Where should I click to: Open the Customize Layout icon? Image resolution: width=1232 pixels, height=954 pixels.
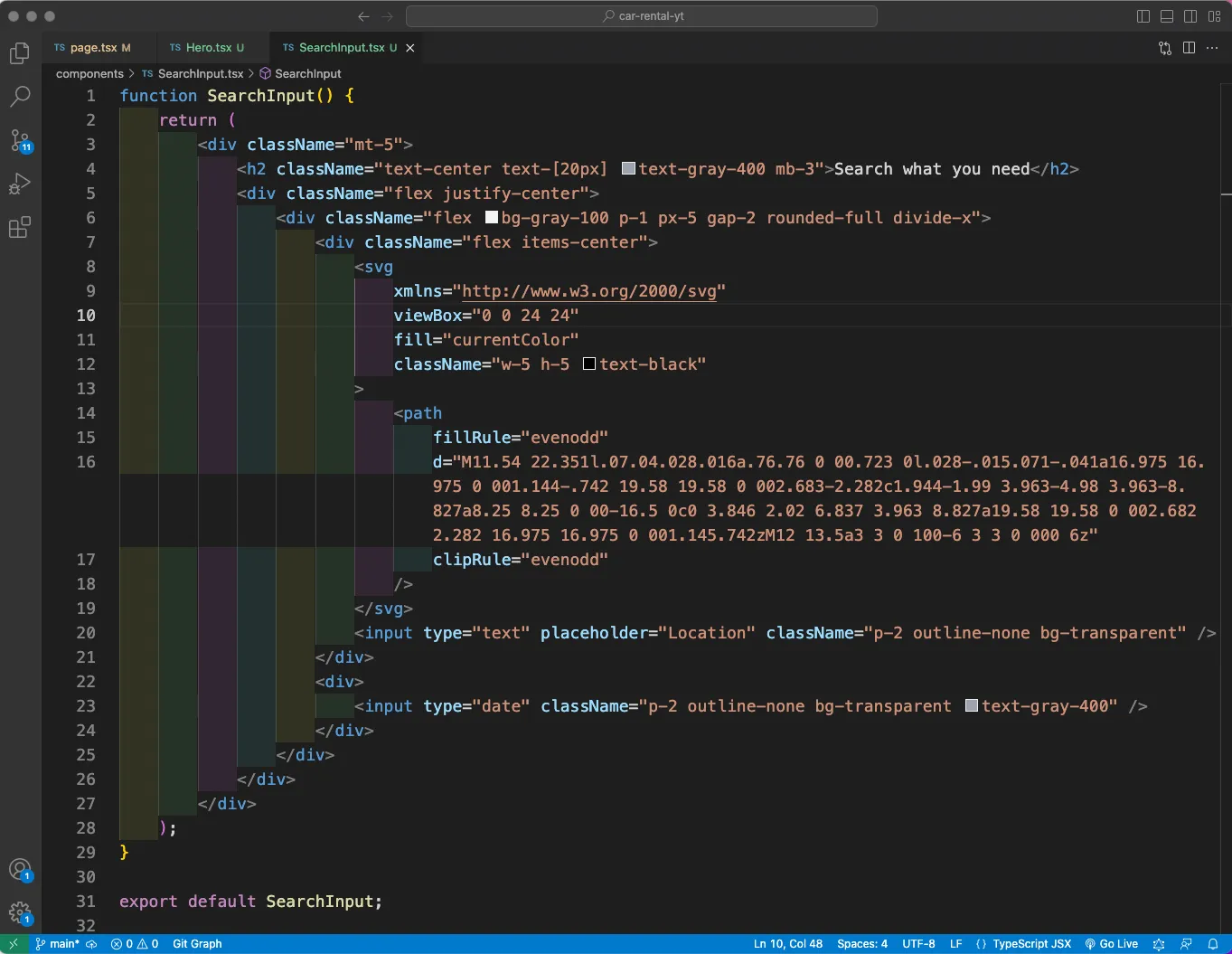[1214, 16]
